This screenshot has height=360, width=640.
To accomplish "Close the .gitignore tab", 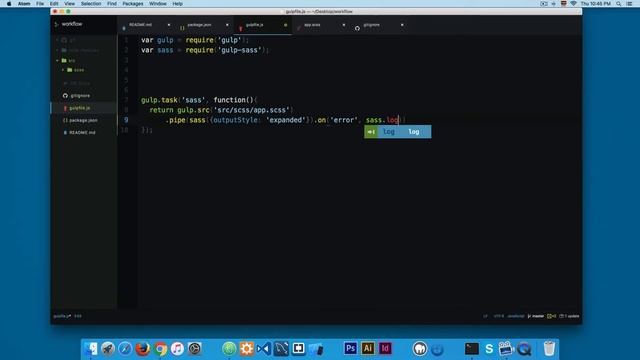I will point(402,25).
